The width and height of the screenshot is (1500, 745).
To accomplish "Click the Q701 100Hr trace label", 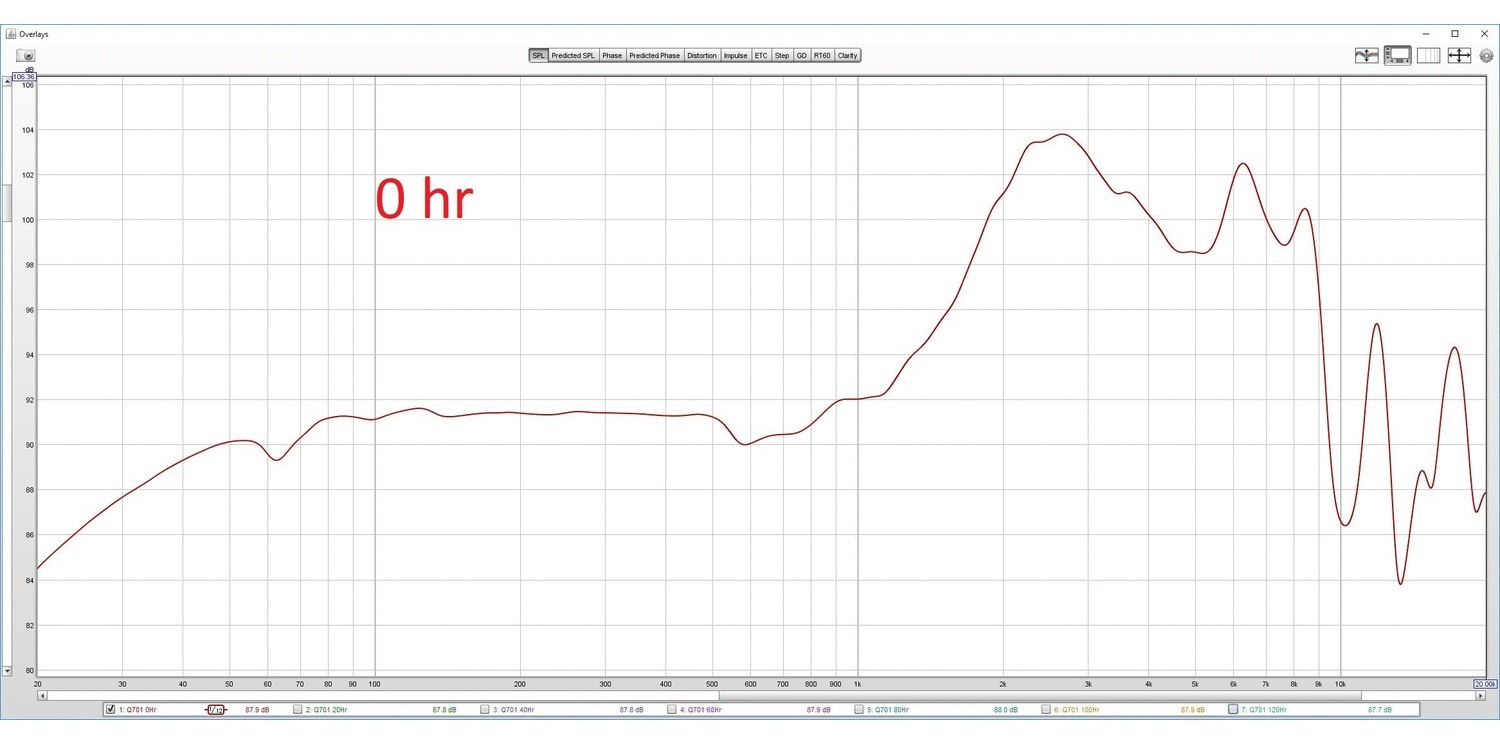I will 1077,710.
